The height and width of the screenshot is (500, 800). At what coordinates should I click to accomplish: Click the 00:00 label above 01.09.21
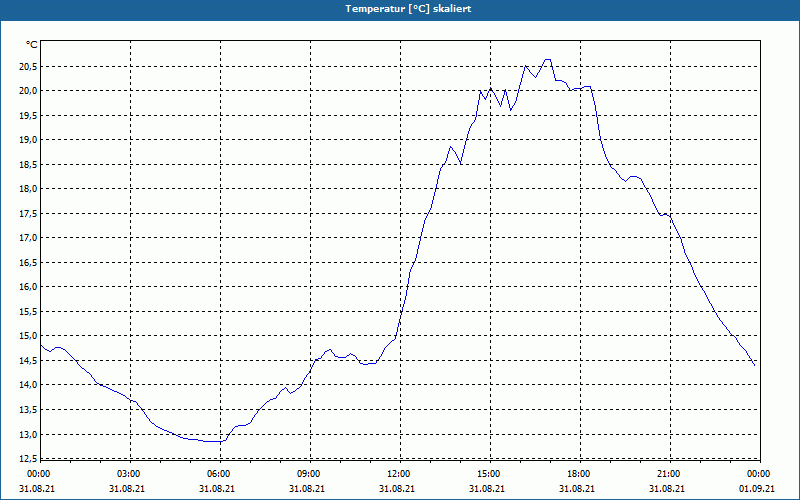(758, 474)
